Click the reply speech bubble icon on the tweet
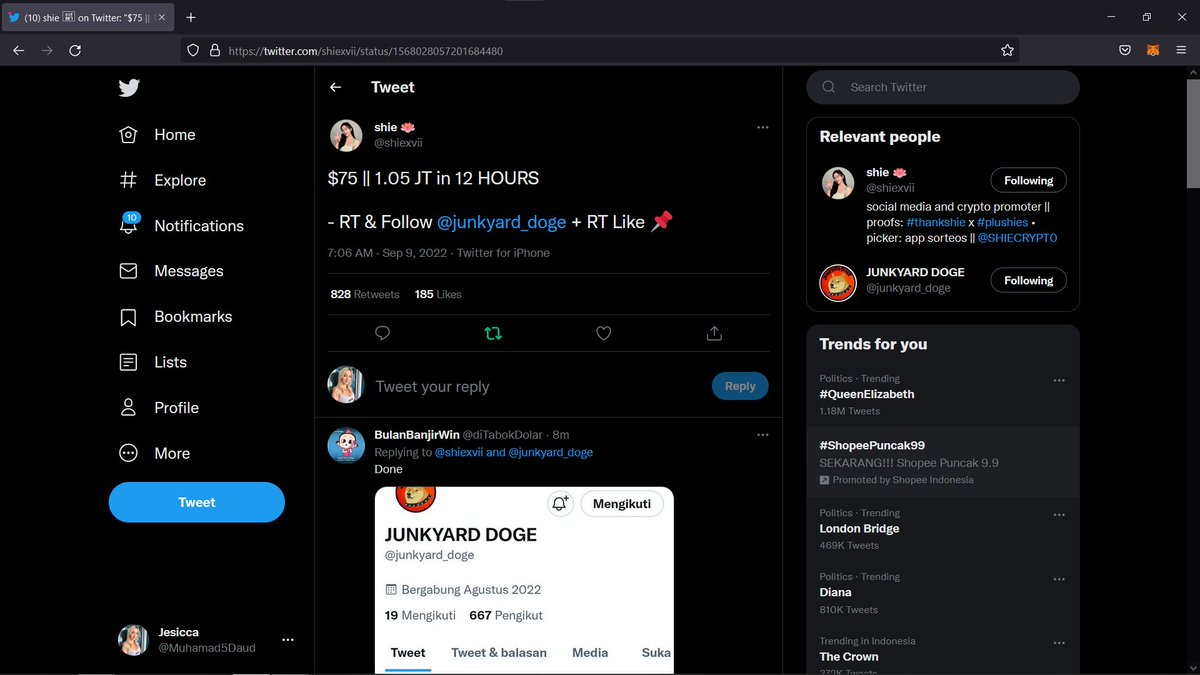 [382, 333]
